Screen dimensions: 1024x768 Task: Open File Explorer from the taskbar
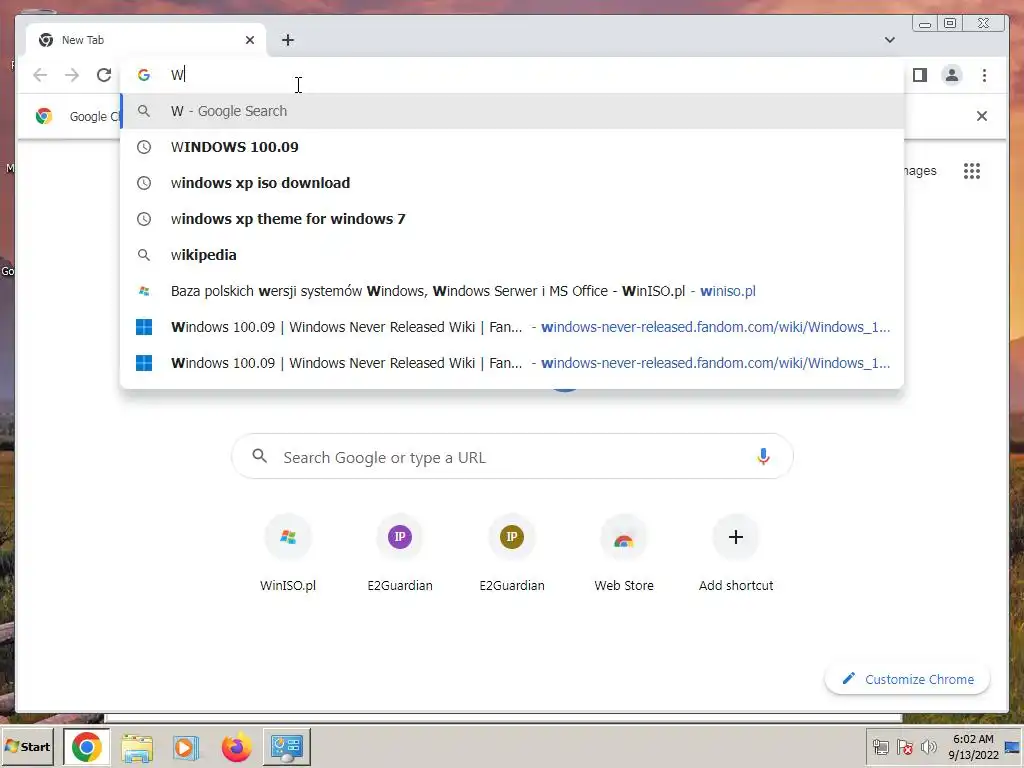pos(136,748)
